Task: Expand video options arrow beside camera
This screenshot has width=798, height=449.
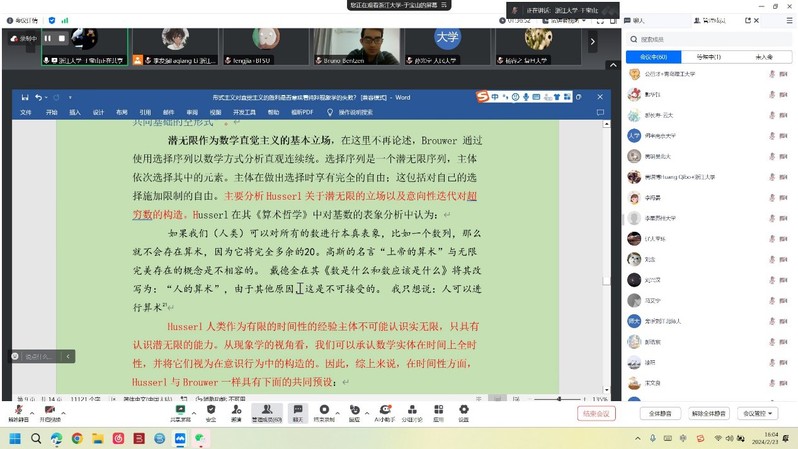Action: click(64, 413)
